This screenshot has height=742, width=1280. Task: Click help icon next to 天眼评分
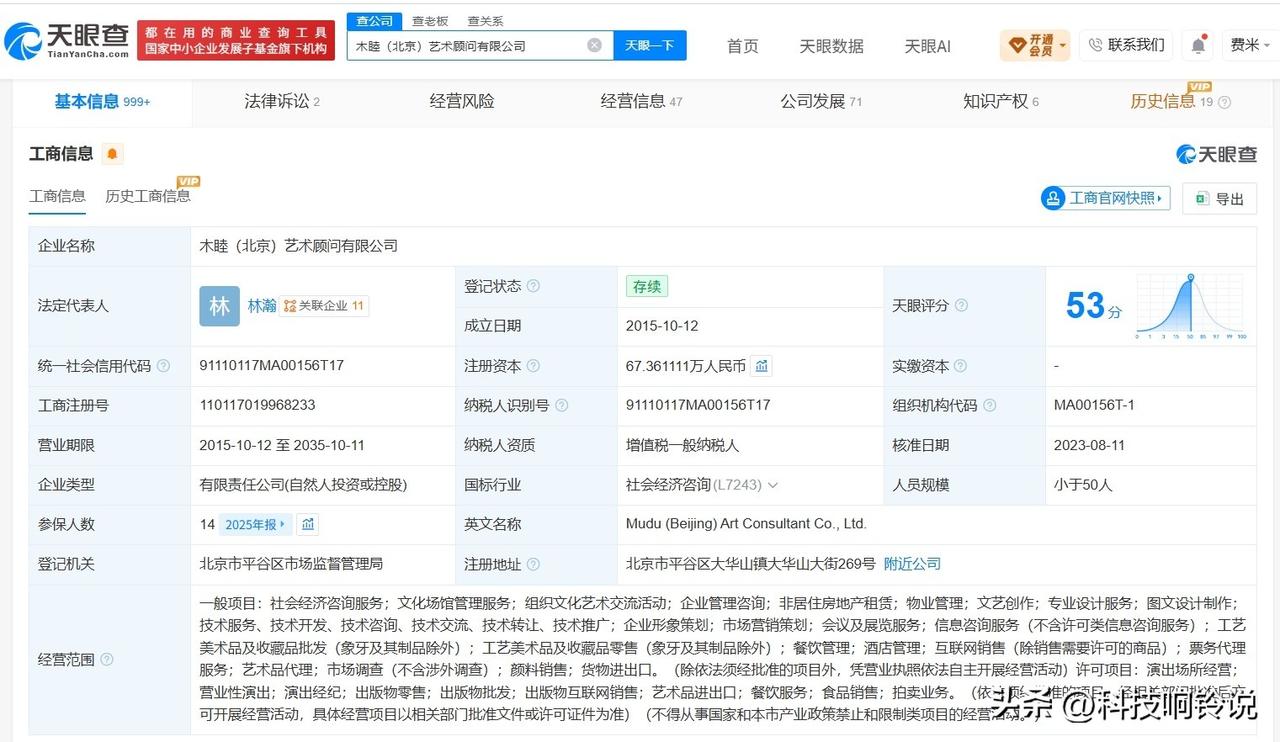point(961,306)
